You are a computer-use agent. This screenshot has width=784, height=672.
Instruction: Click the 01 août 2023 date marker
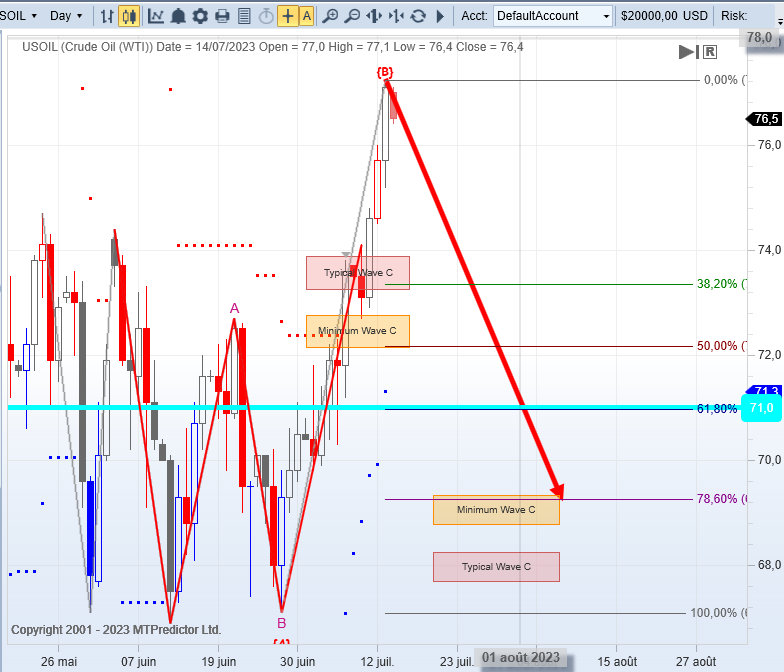pos(520,657)
